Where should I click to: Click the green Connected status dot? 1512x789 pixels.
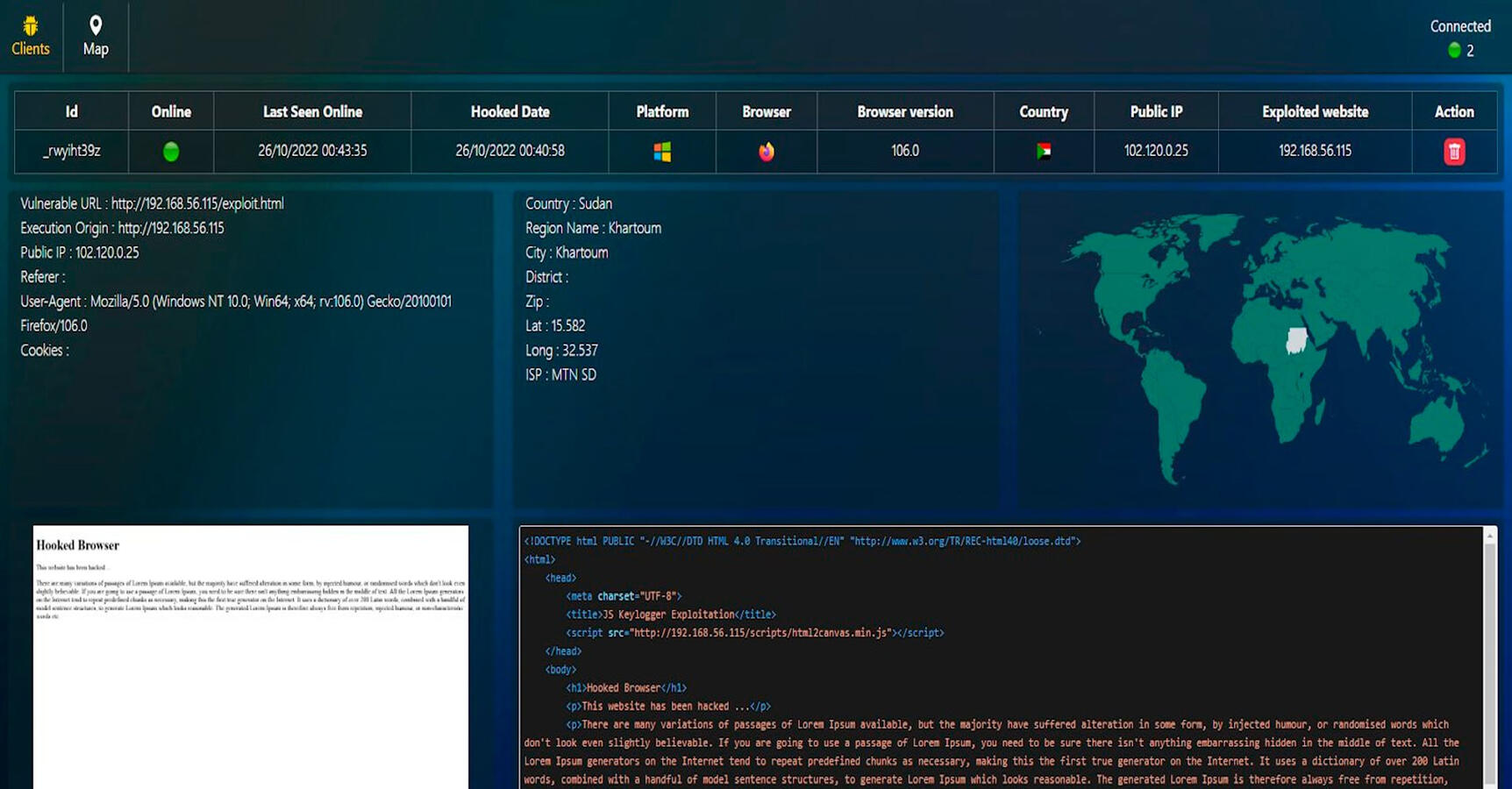click(1454, 50)
